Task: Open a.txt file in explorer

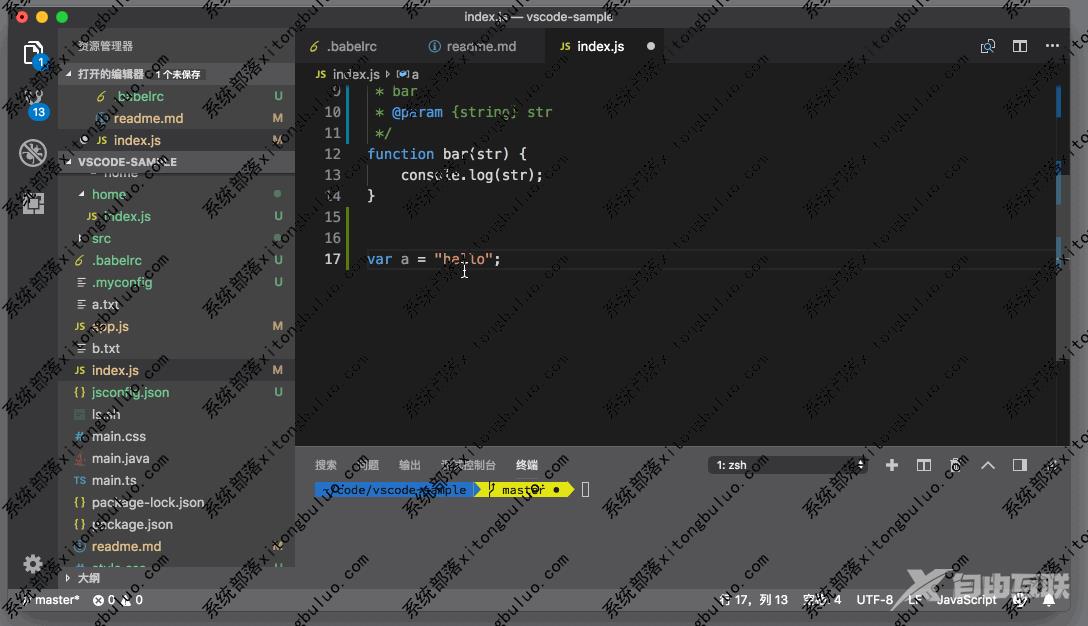Action: pyautogui.click(x=176, y=305)
